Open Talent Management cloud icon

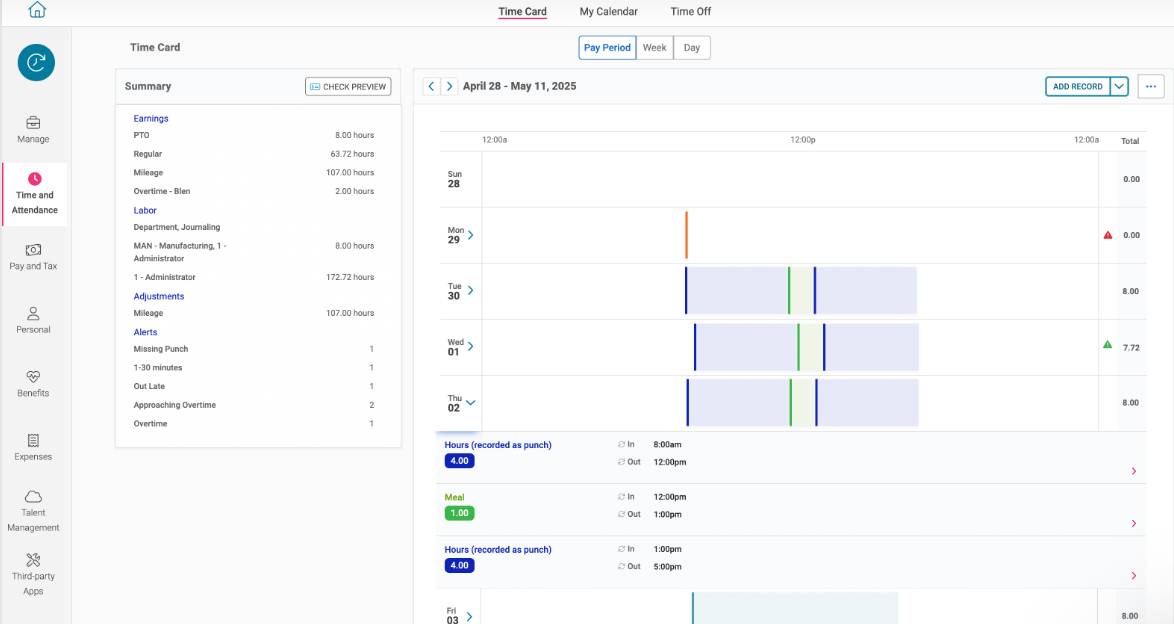[x=33, y=497]
